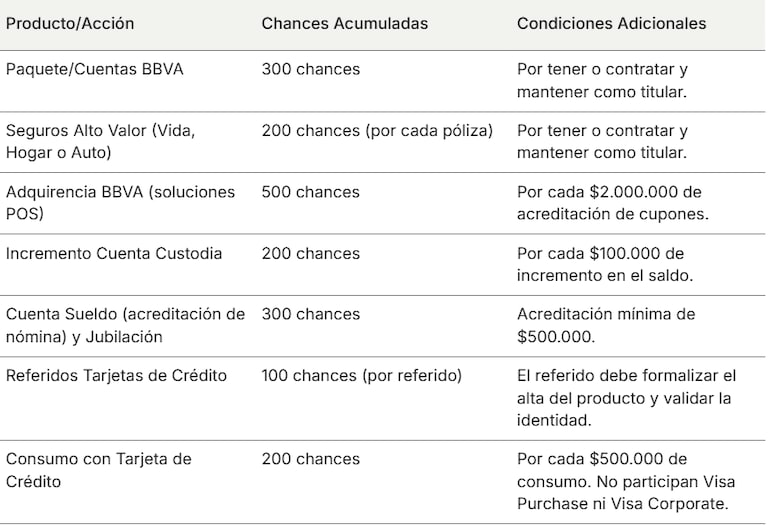The width and height of the screenshot is (768, 525).
Task: Select 200 chances in the Incremento Cuenta Custodia row
Action: 311,254
